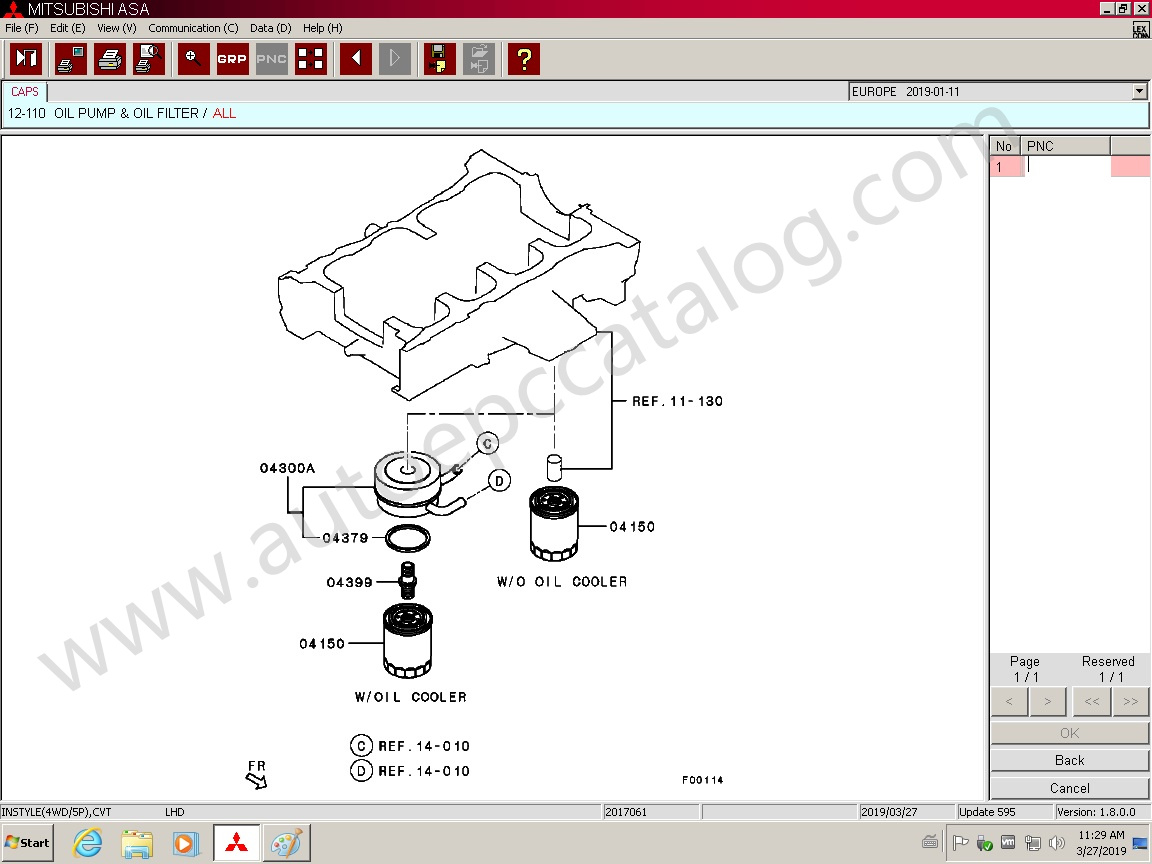Open the Help (H) menu
This screenshot has width=1152, height=864.
coord(323,28)
